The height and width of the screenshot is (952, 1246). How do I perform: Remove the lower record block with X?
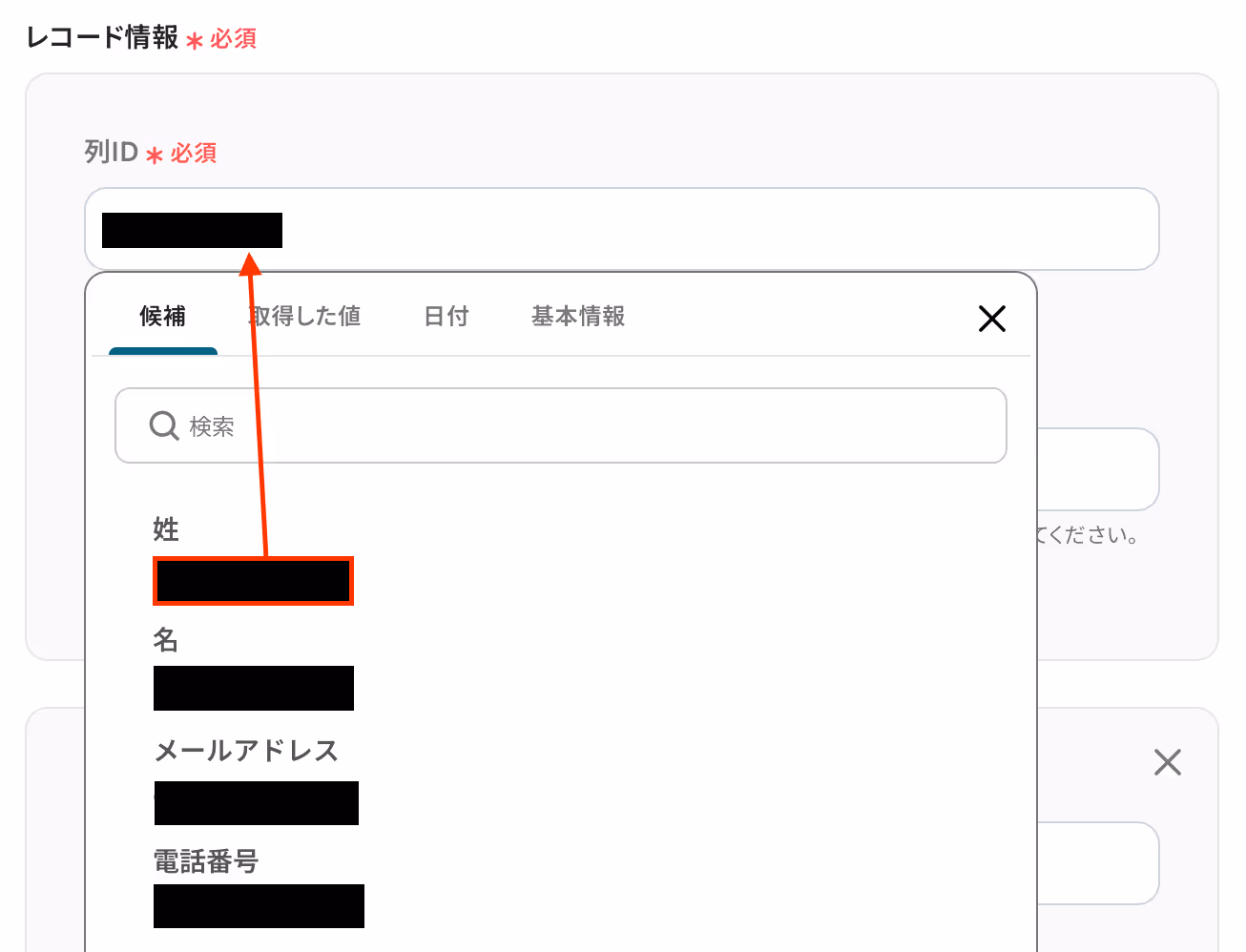[1168, 762]
